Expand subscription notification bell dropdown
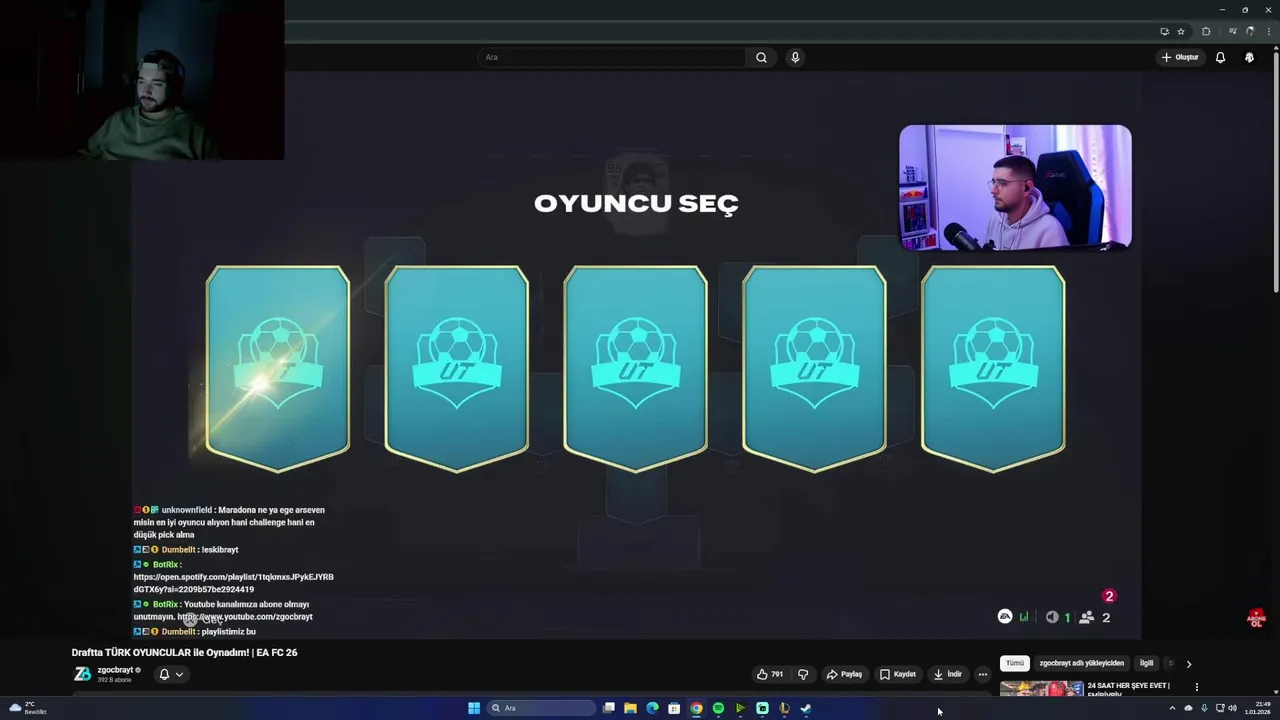 (171, 674)
